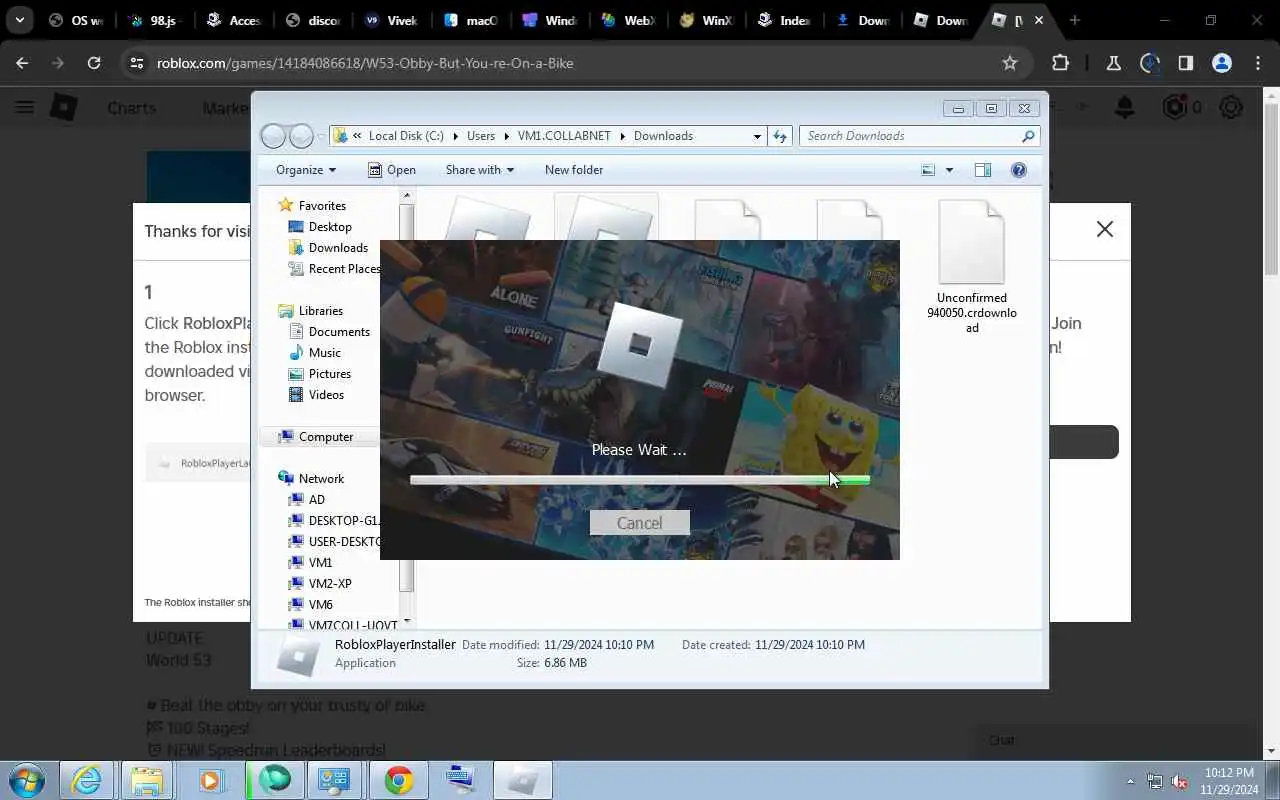
Task: Switch to the 98.js tab
Action: coord(155,20)
